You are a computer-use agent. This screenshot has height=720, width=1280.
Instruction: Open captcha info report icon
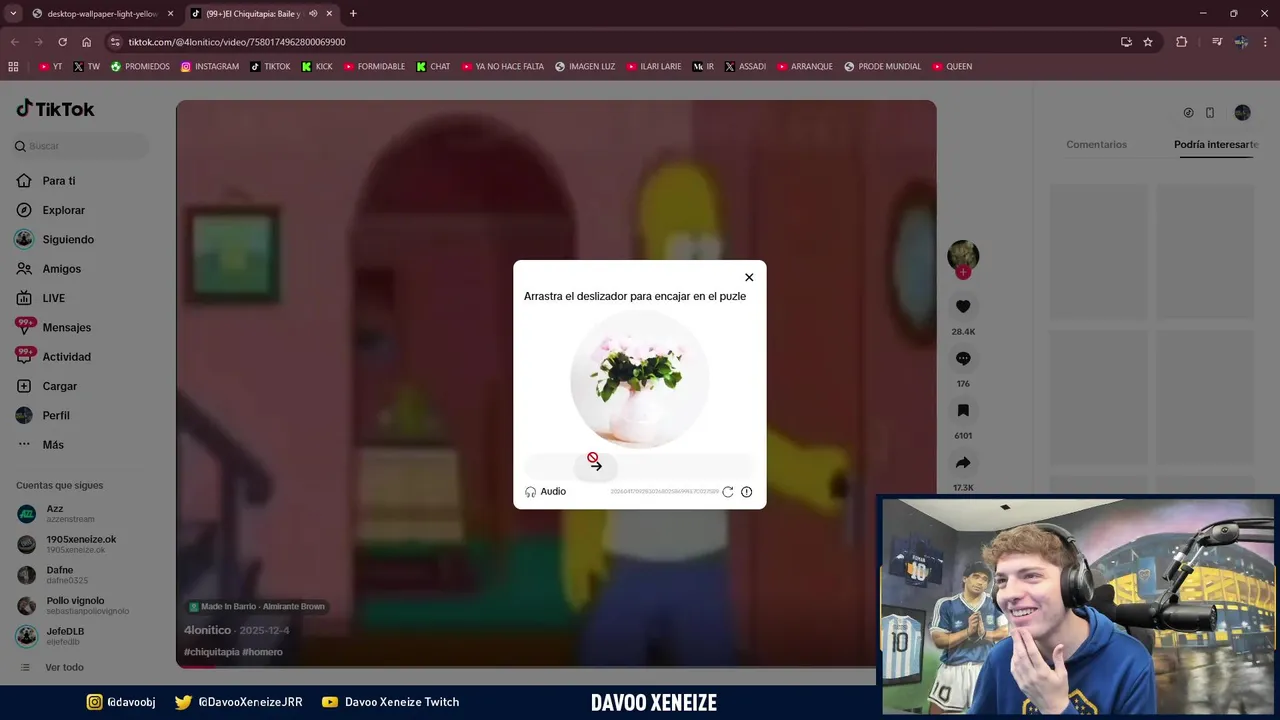tap(746, 492)
